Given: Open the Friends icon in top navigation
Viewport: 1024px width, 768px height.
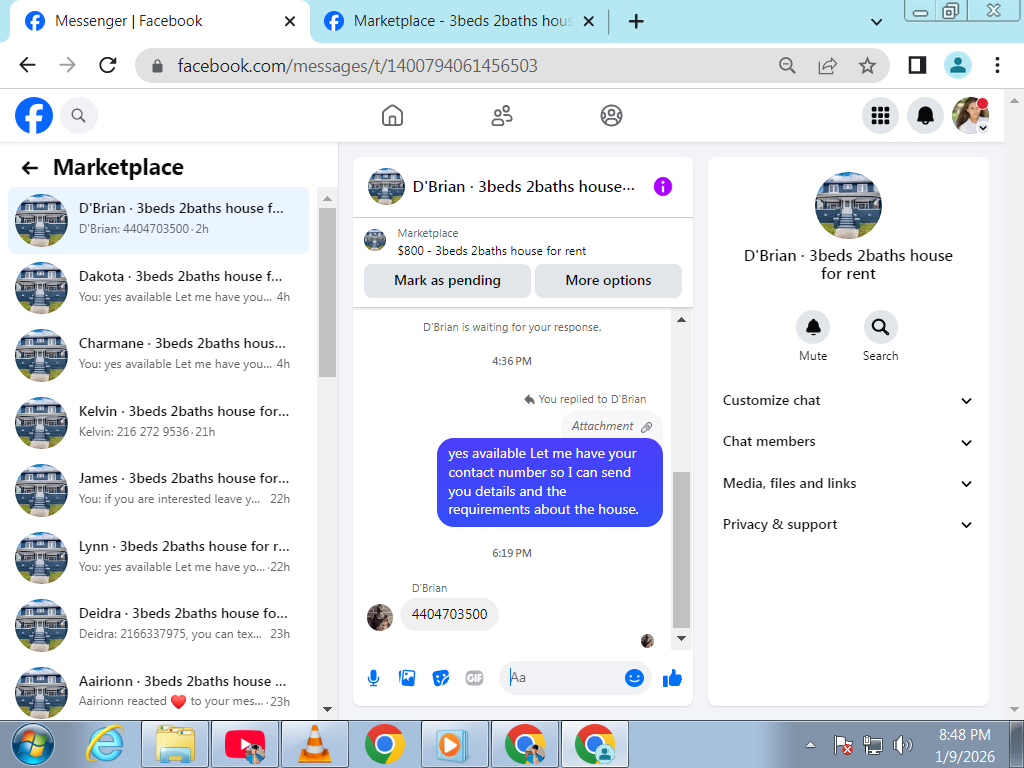Looking at the screenshot, I should click(502, 116).
